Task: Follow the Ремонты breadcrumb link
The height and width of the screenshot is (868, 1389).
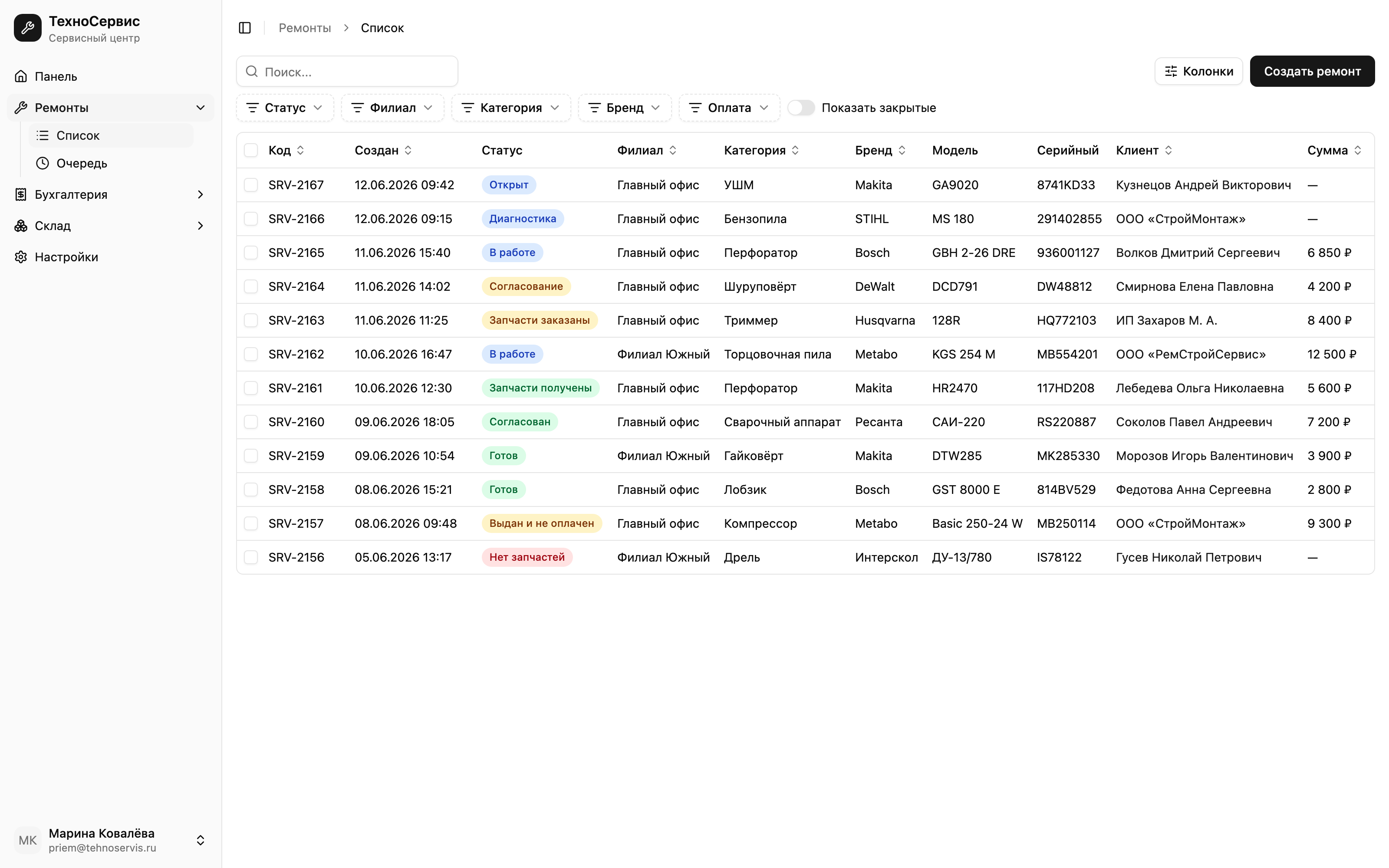Action: pos(305,27)
